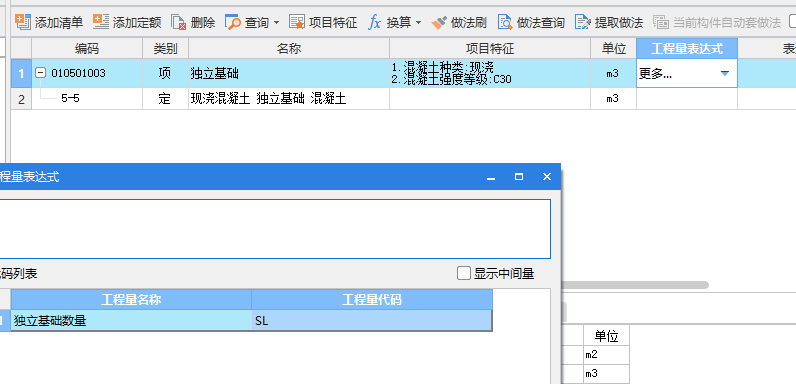Click 工程量名称 column header in dialog
The width and height of the screenshot is (796, 384).
click(131, 300)
